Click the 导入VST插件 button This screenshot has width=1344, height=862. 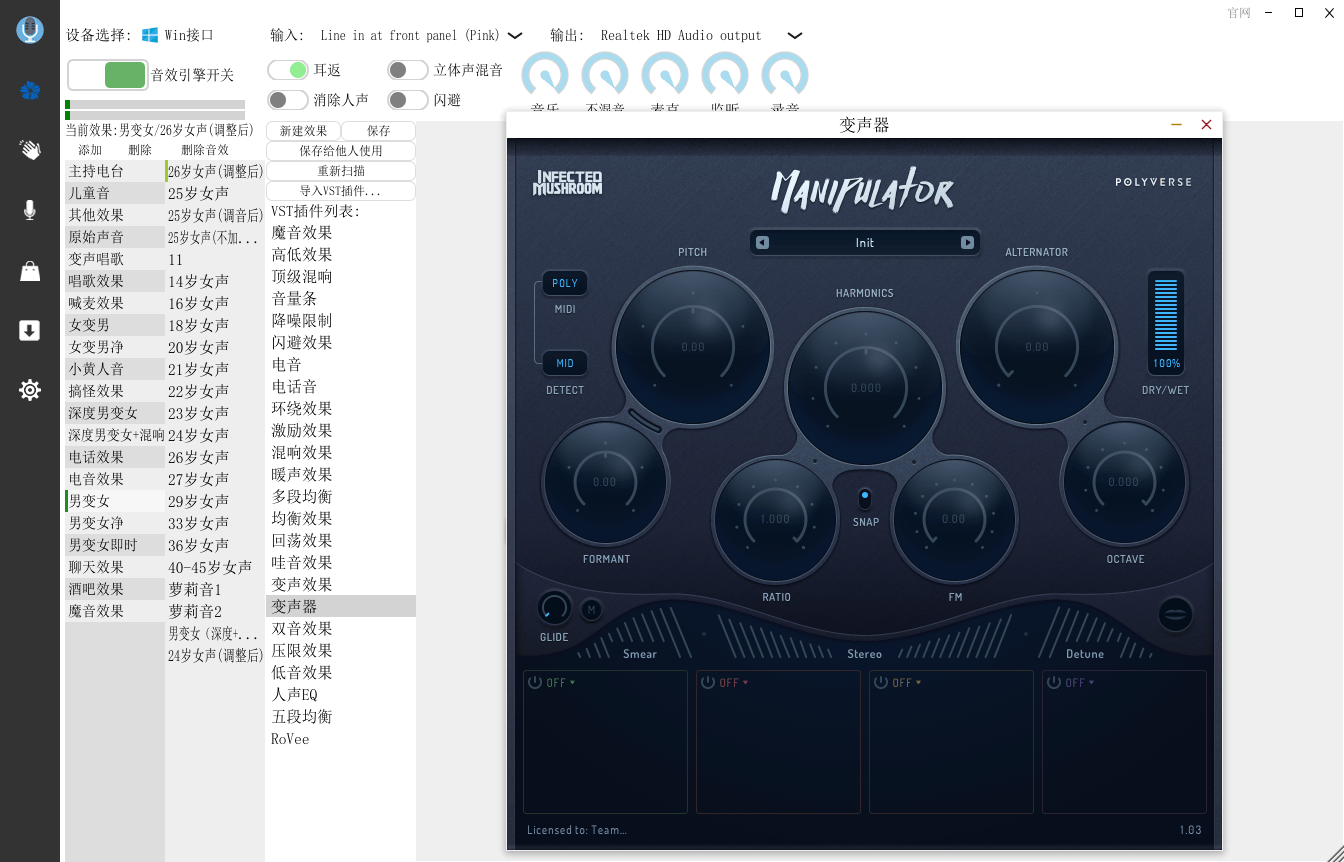point(341,191)
